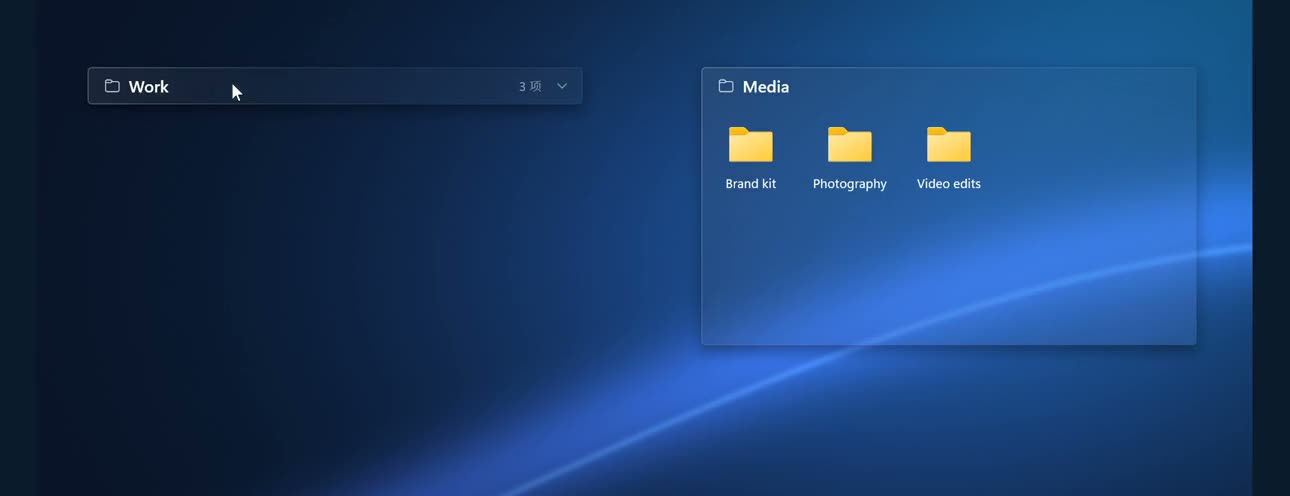
Task: Click the 3 项 item count label
Action: (530, 87)
